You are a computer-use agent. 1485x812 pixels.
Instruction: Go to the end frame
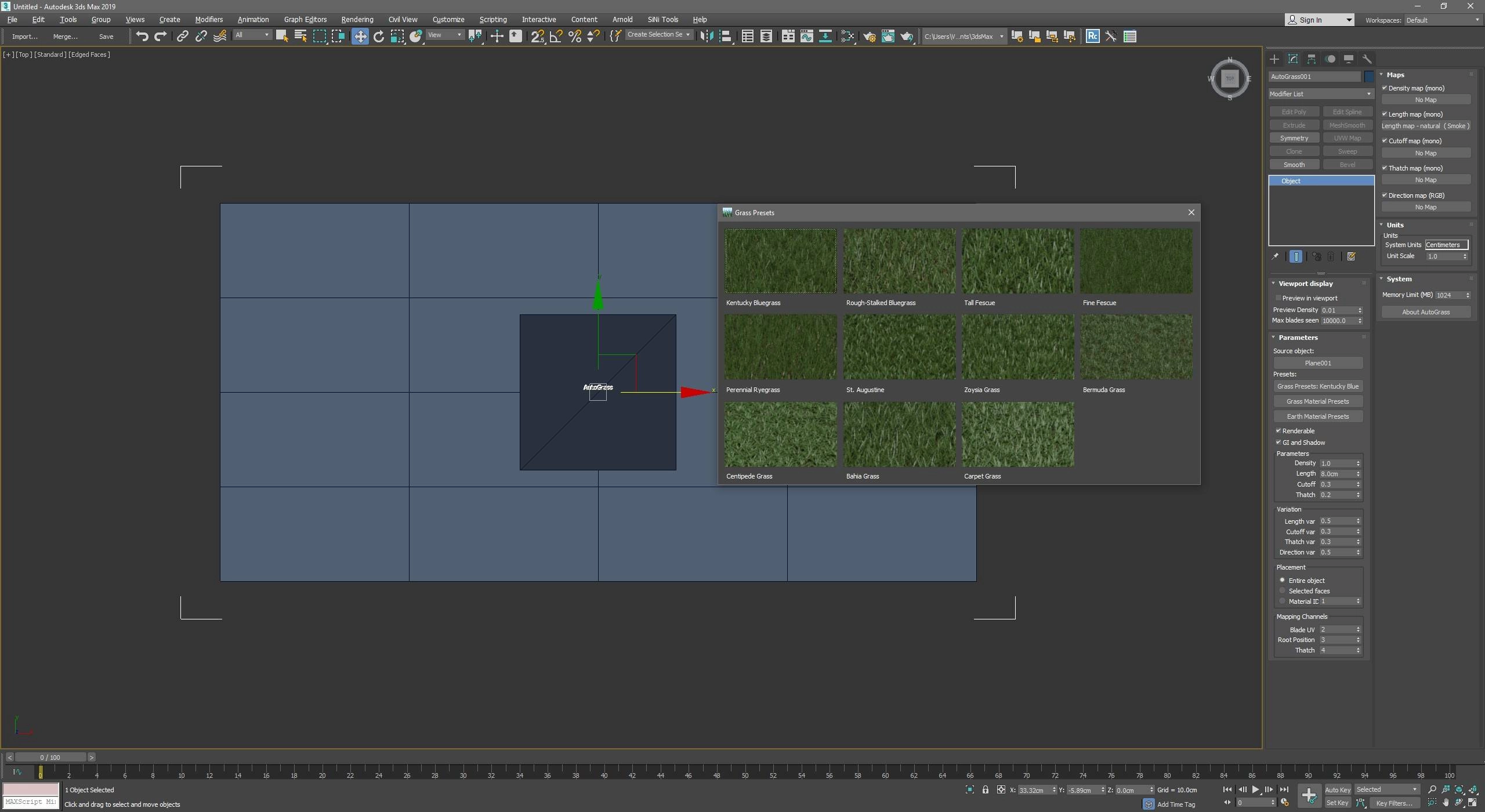click(1284, 789)
